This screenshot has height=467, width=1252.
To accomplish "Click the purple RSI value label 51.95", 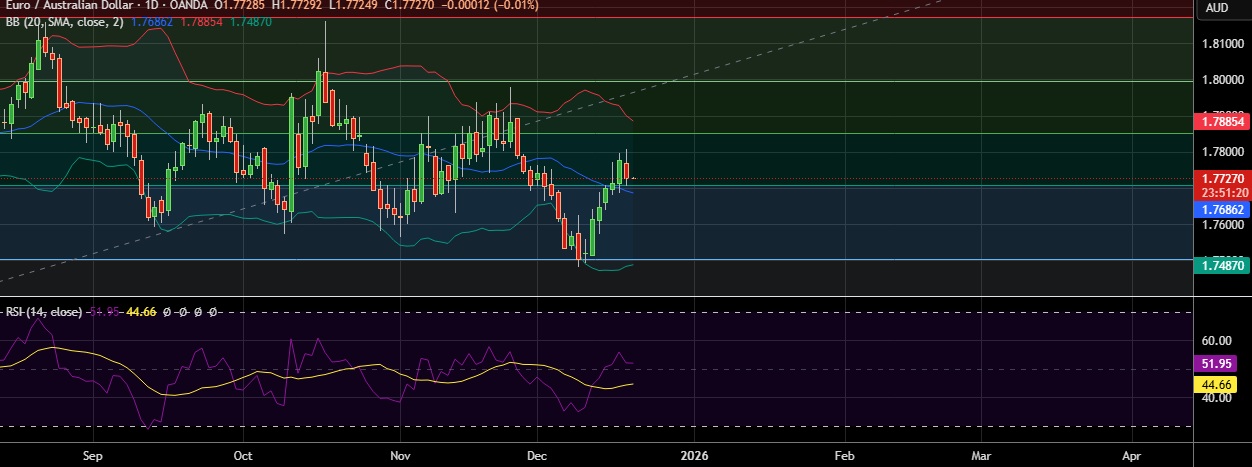I will point(1215,365).
